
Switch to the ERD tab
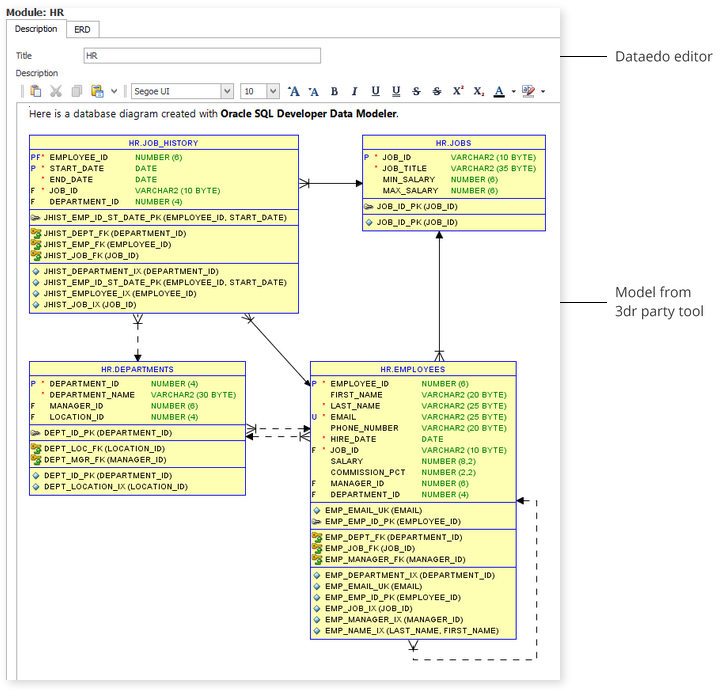[82, 30]
